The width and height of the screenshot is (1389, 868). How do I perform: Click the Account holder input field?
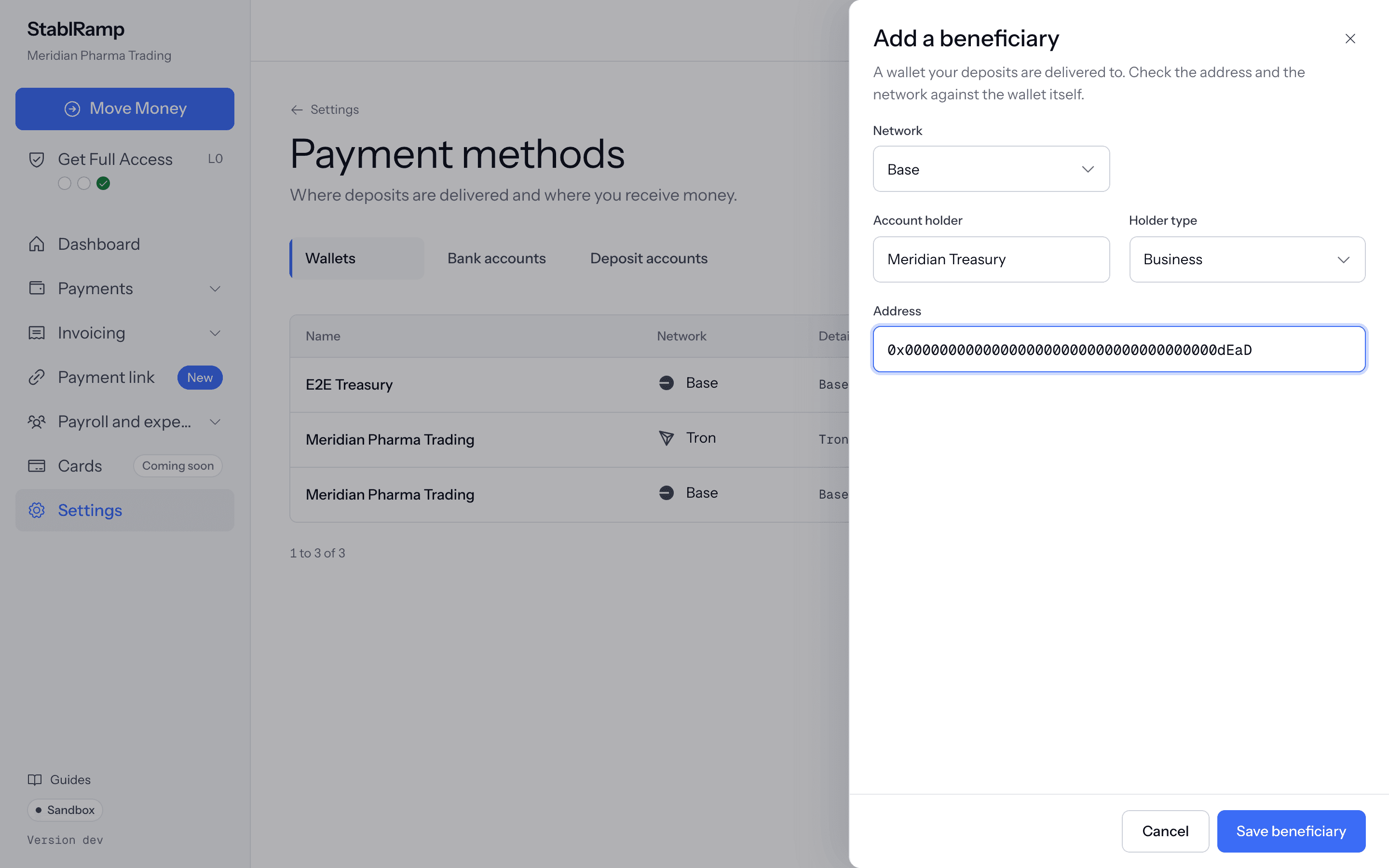coord(991,259)
